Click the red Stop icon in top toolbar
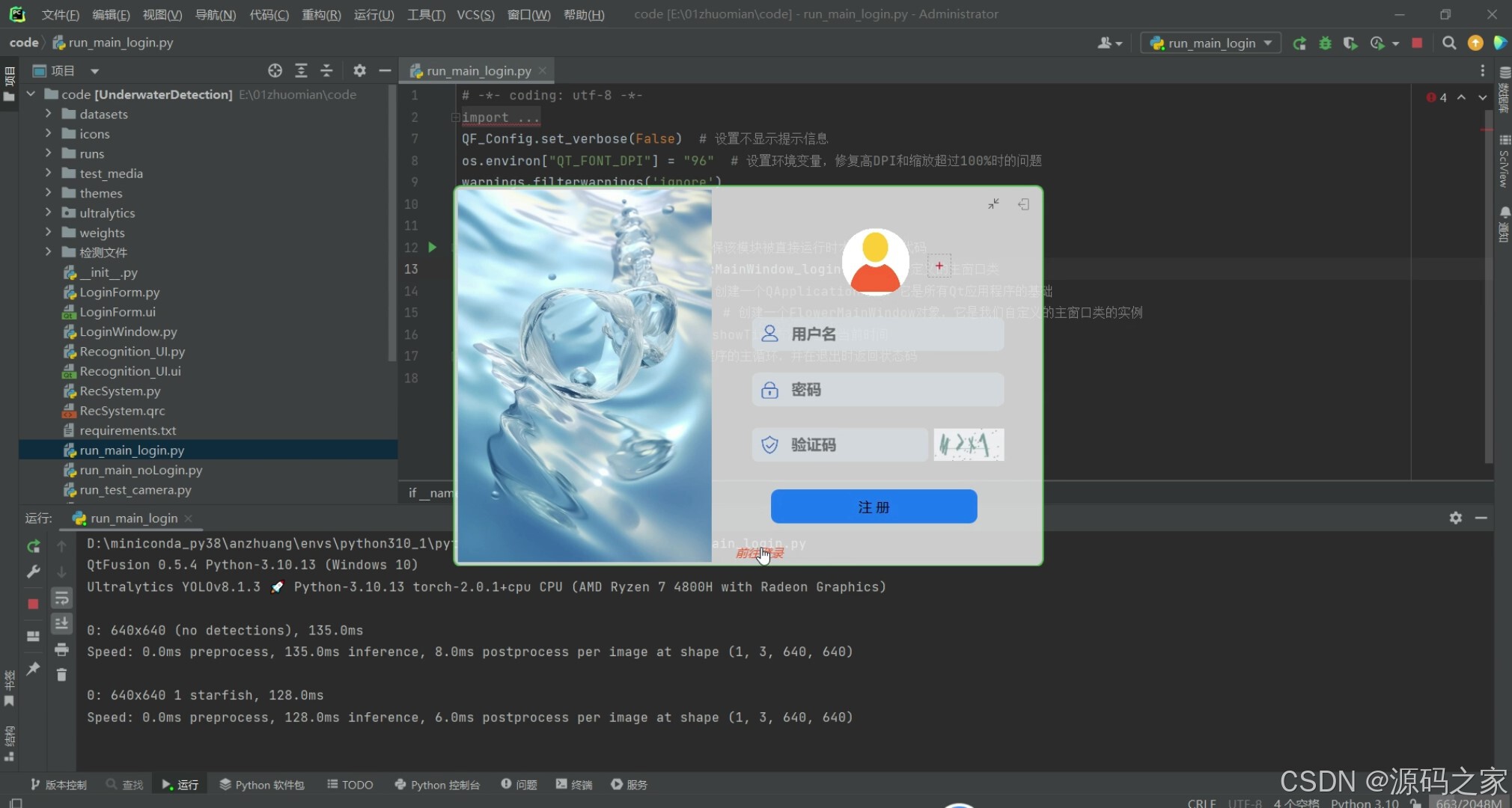The height and width of the screenshot is (808, 1512). 1417,43
